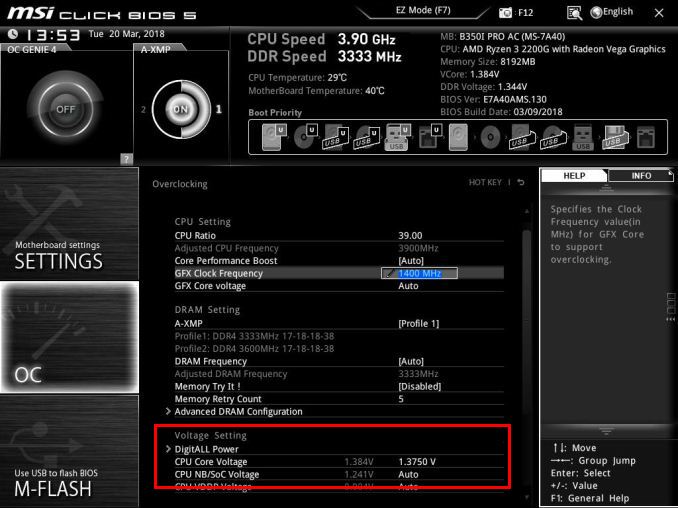Click the Profile1: DDR4 3333MHz 17-18-18-38 line

click(x=254, y=336)
